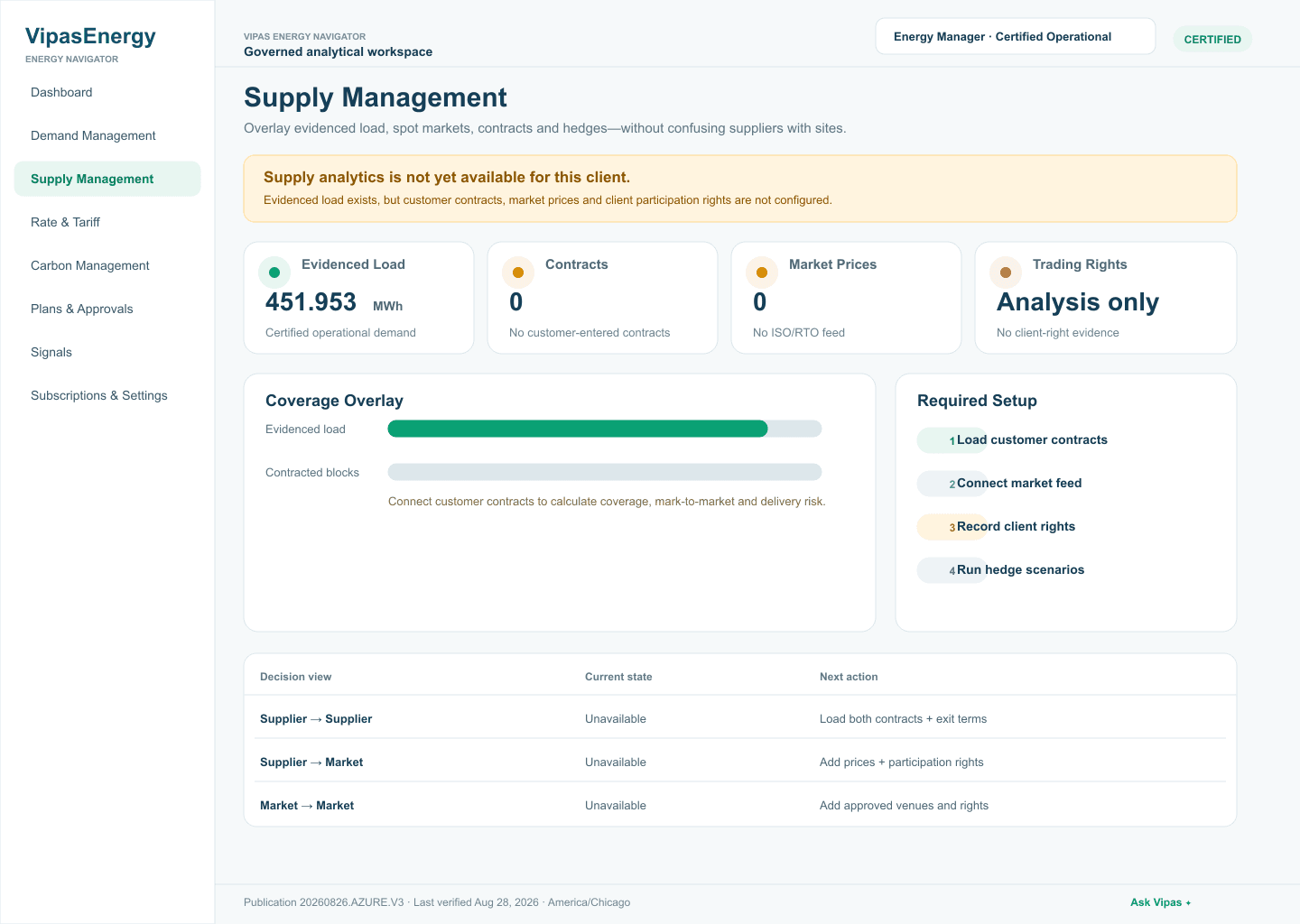
Task: Click the orange Contracts status dot
Action: pos(518,273)
